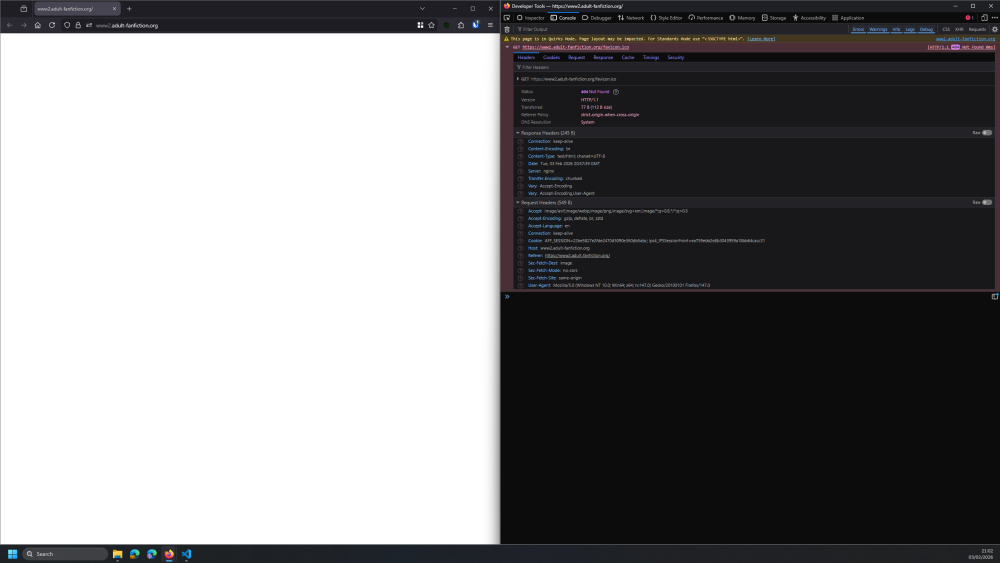Clear the console with the trash icon
This screenshot has width=1000, height=563.
(x=507, y=29)
